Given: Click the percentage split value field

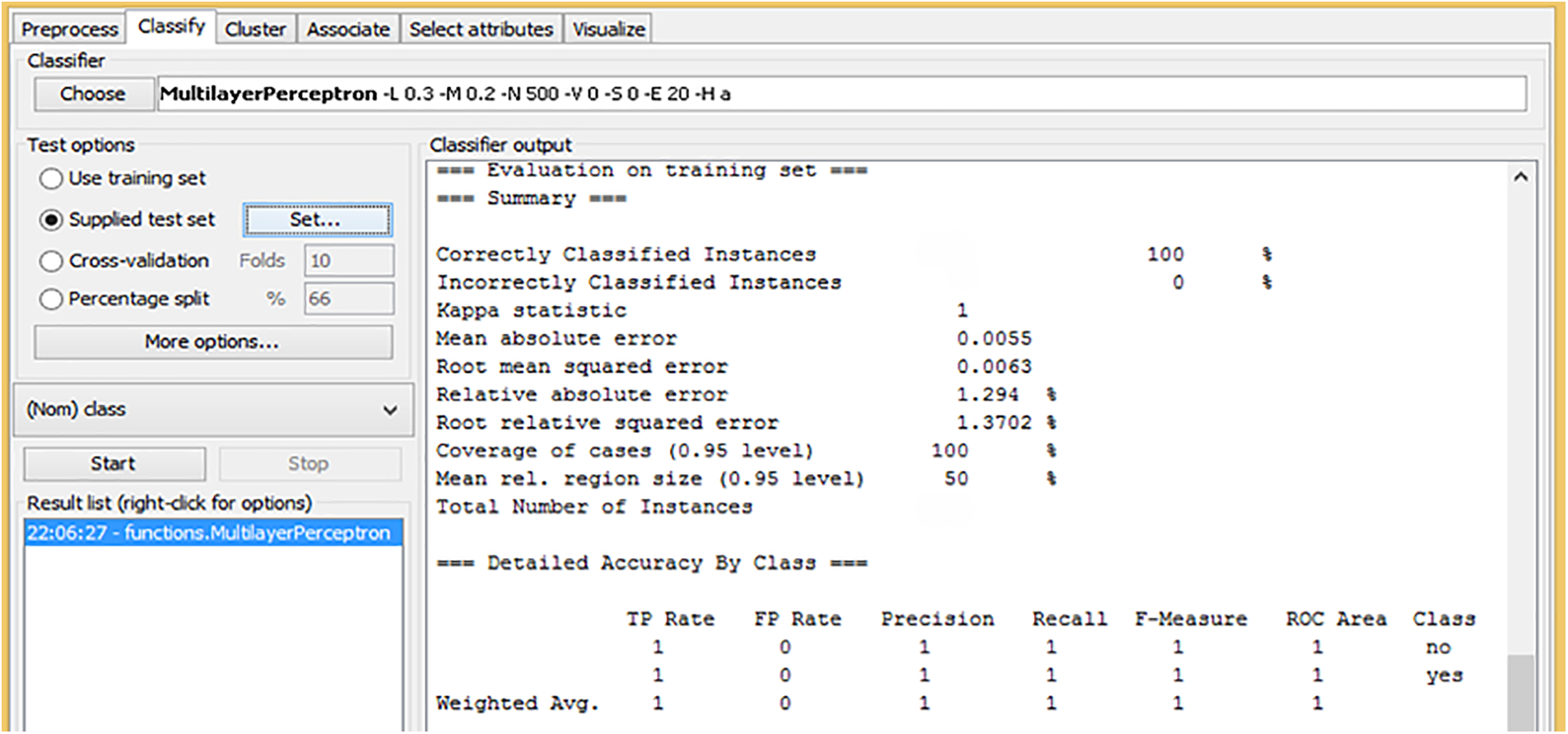Looking at the screenshot, I should coord(348,299).
